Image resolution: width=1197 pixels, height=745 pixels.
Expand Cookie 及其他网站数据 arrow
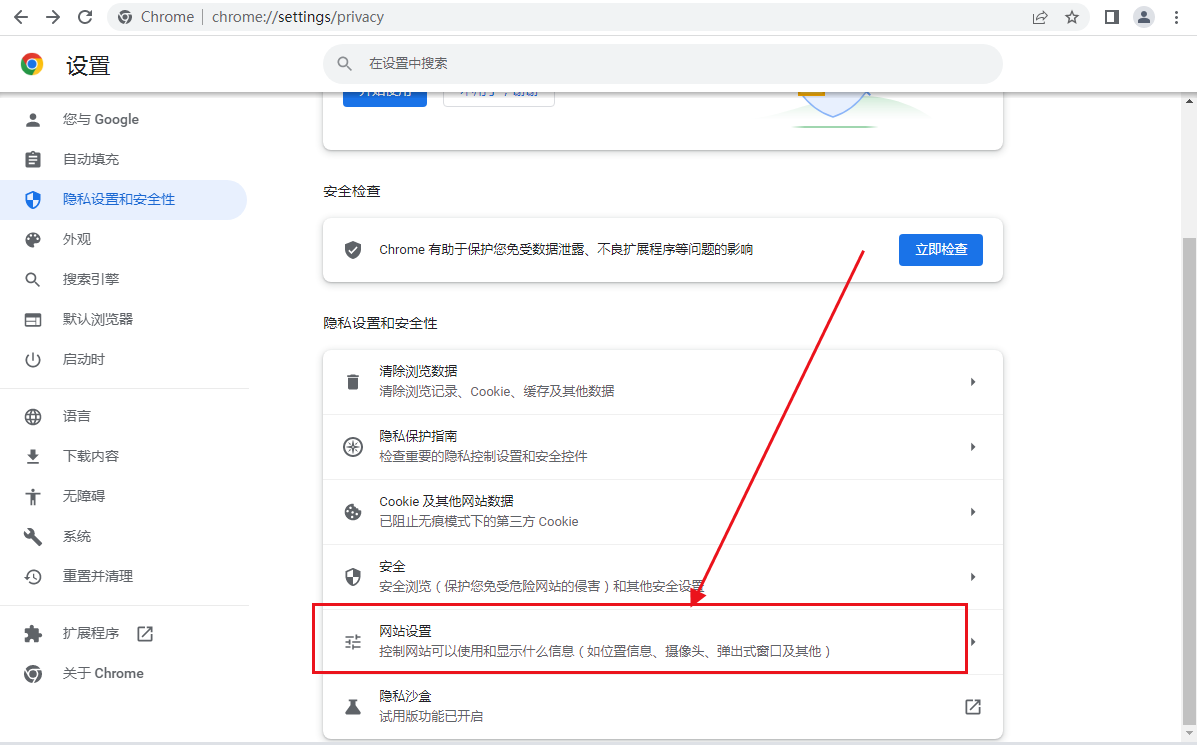pos(973,511)
